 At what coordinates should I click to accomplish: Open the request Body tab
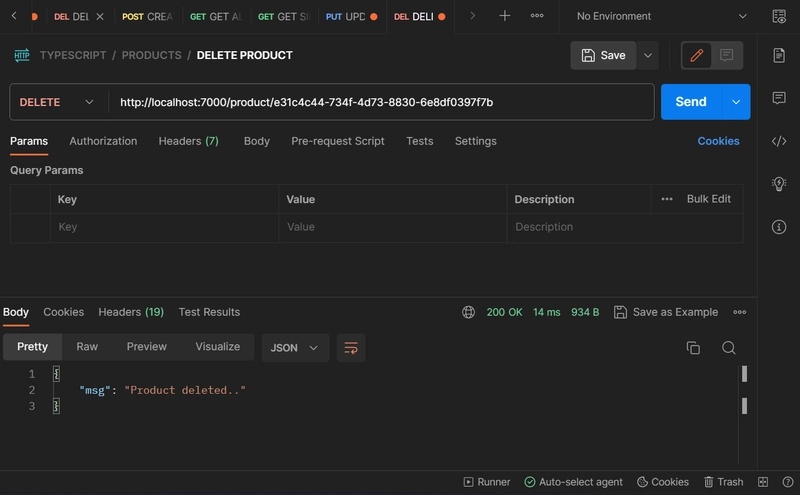[x=257, y=141]
